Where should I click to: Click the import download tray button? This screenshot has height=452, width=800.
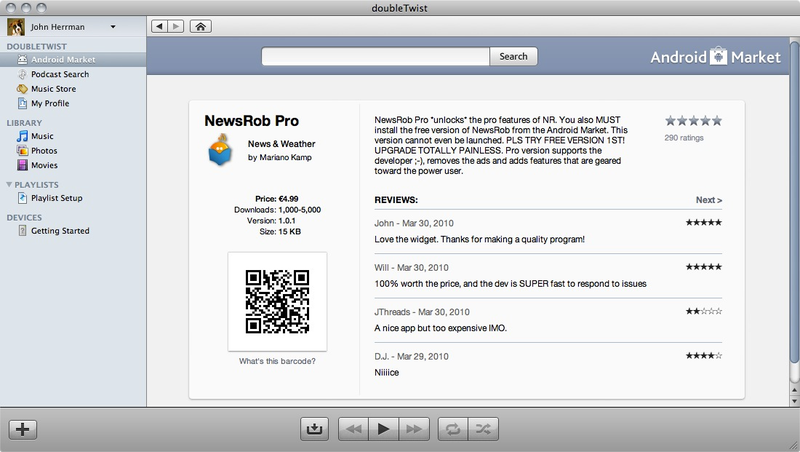coord(314,429)
